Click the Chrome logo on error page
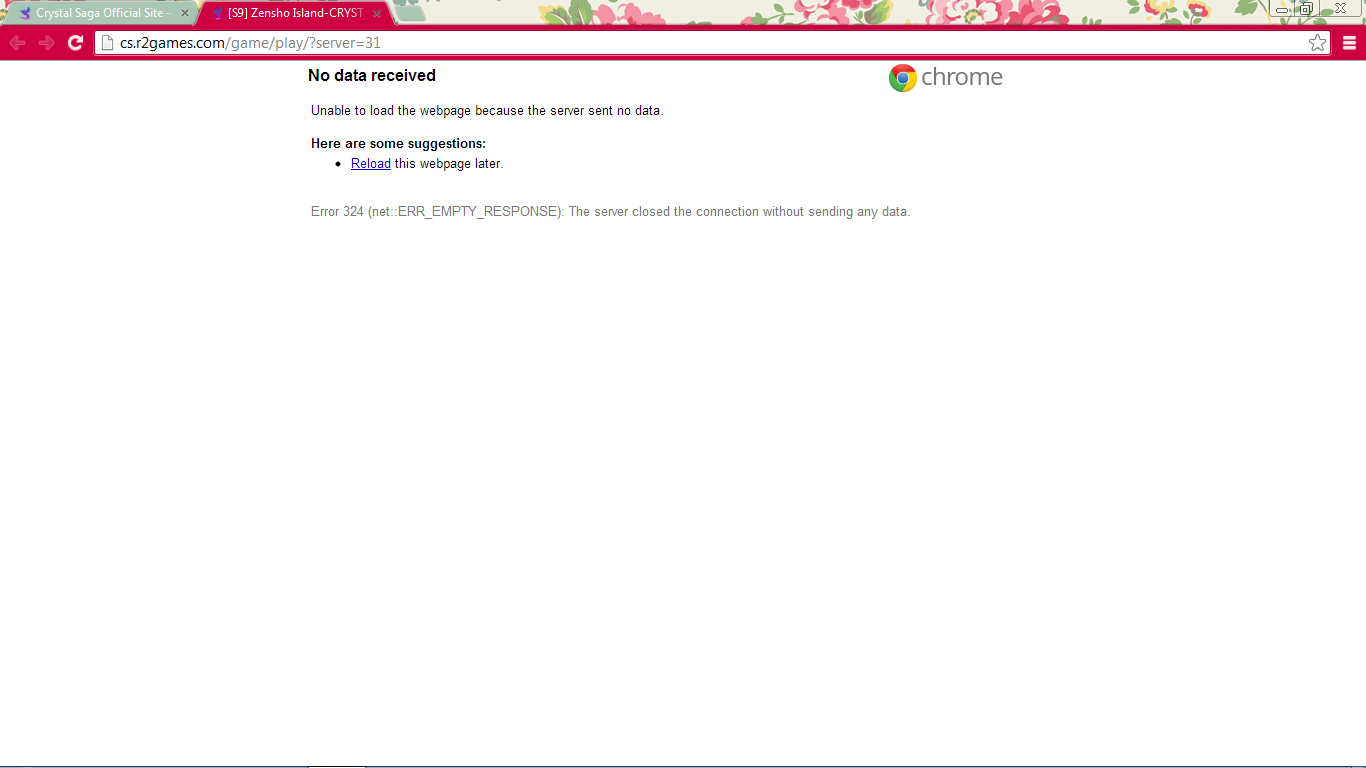 902,78
